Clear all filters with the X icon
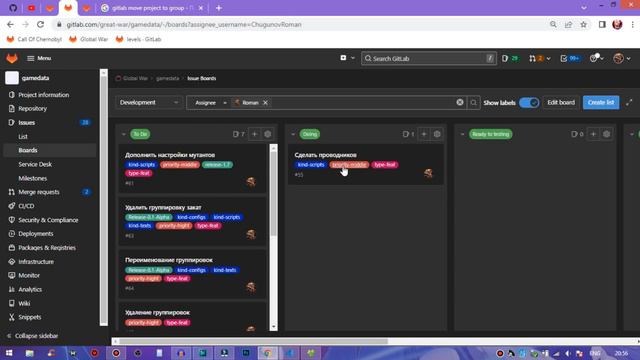This screenshot has height=360, width=640. click(x=460, y=102)
